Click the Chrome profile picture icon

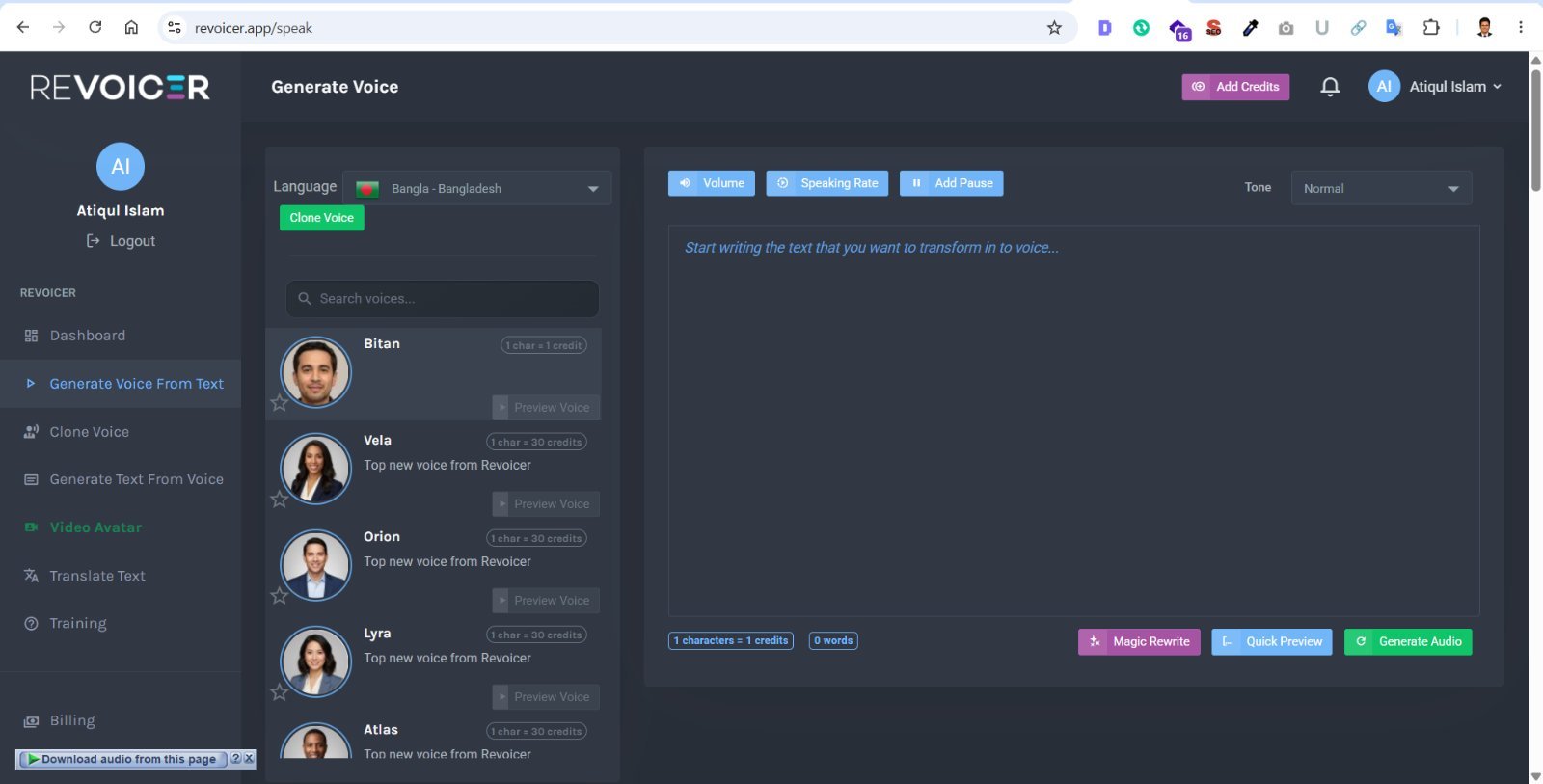click(x=1485, y=28)
